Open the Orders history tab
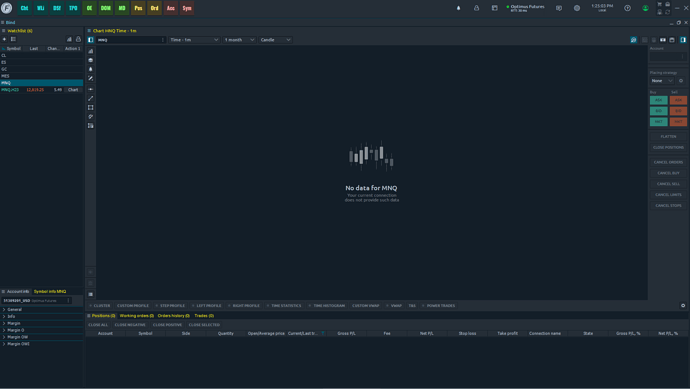Viewport: 690px width, 389px height. coord(173,316)
